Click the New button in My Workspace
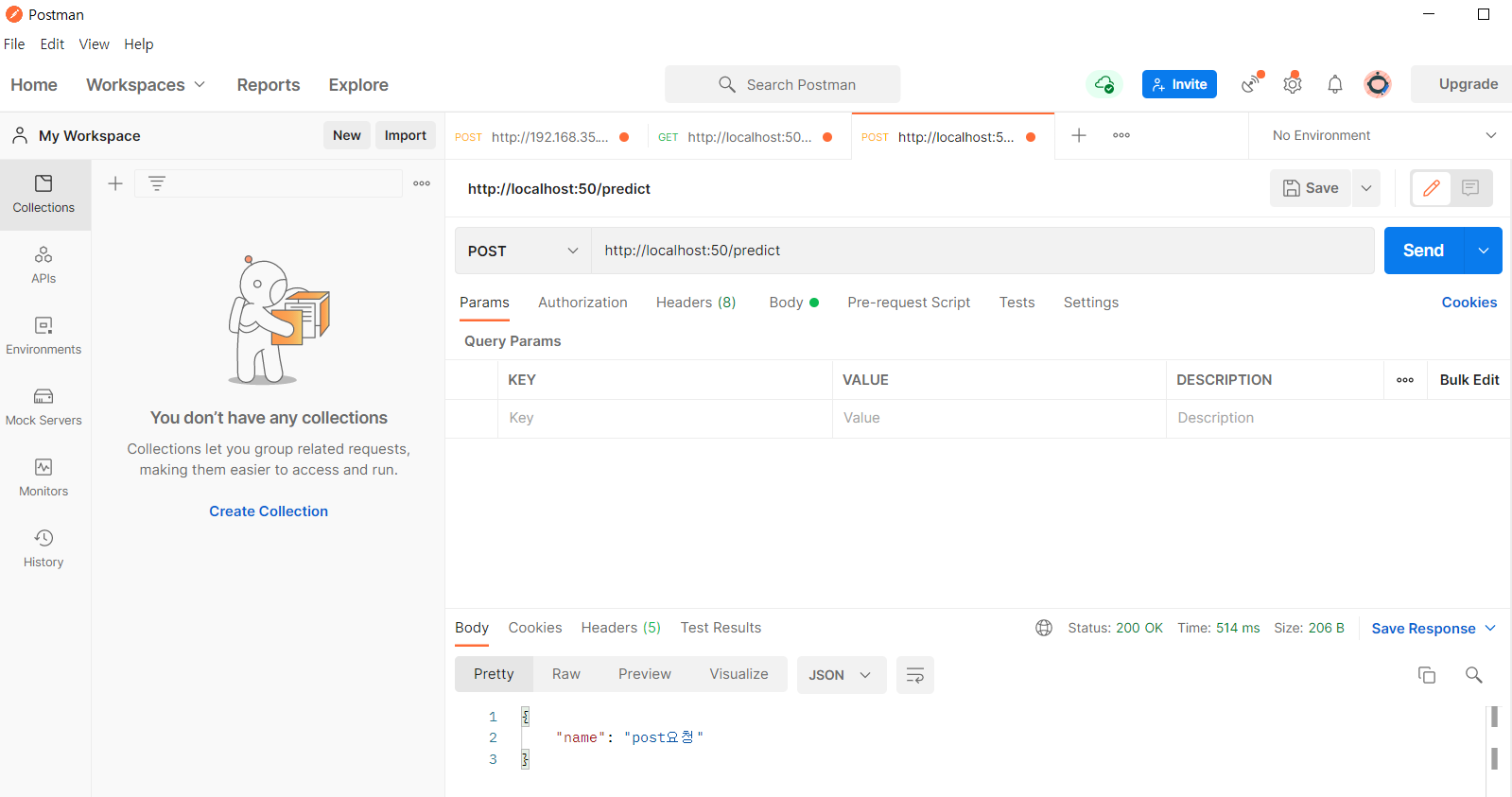This screenshot has height=797, width=1512. (346, 135)
